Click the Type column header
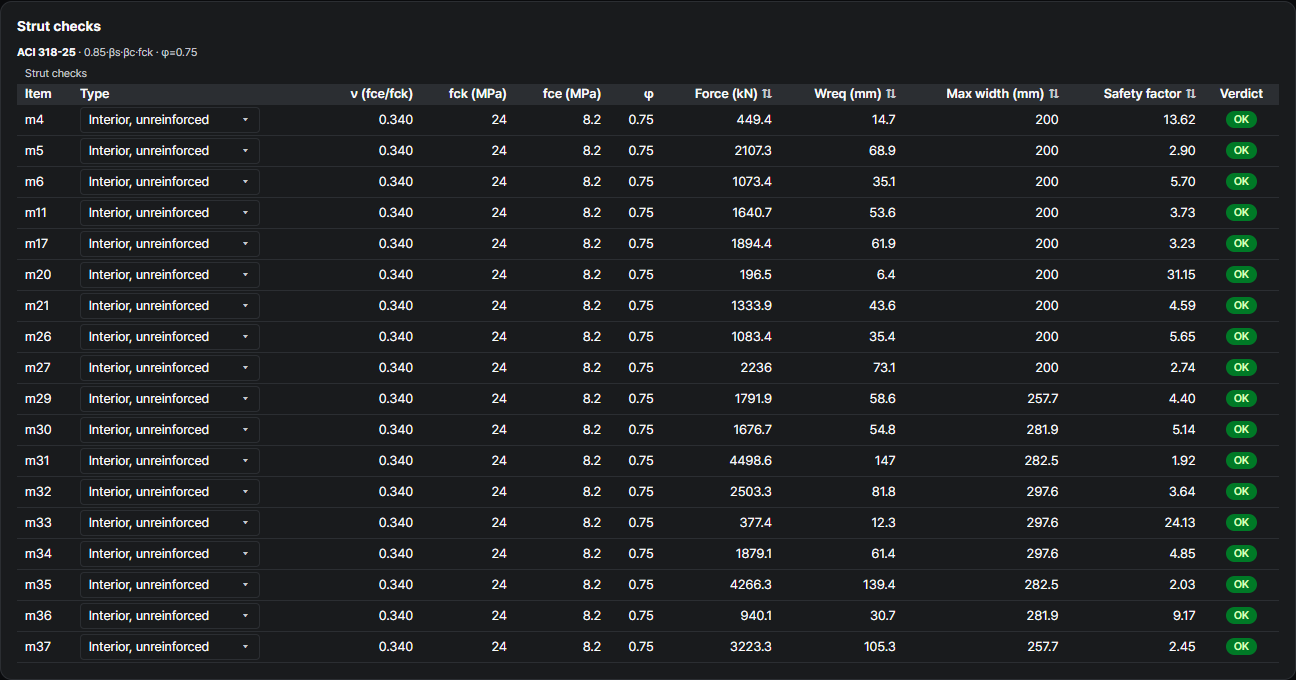Screen dimensions: 1296x680 coord(95,94)
